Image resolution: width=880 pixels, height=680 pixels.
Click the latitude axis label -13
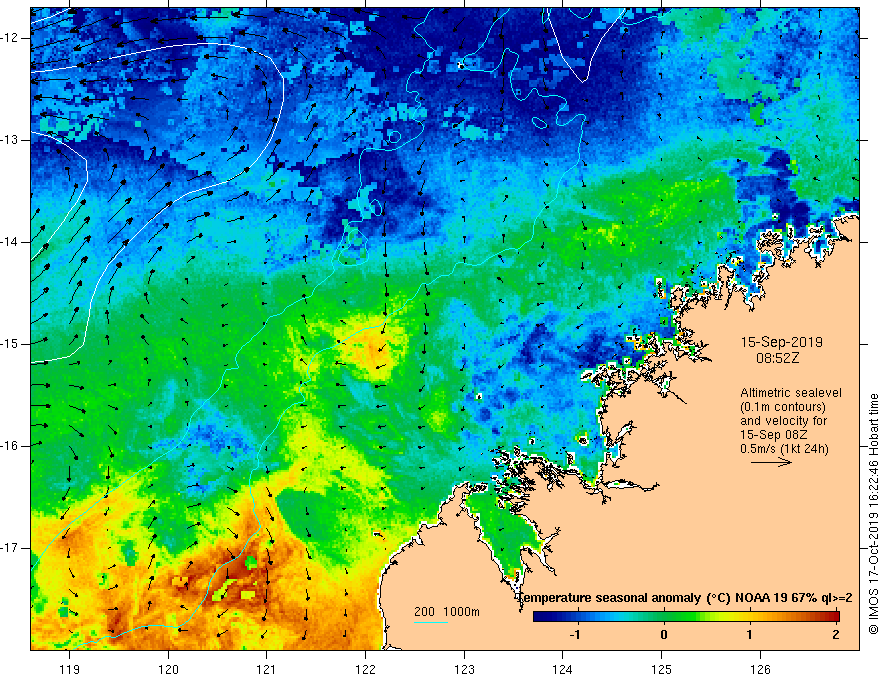(x=10, y=140)
